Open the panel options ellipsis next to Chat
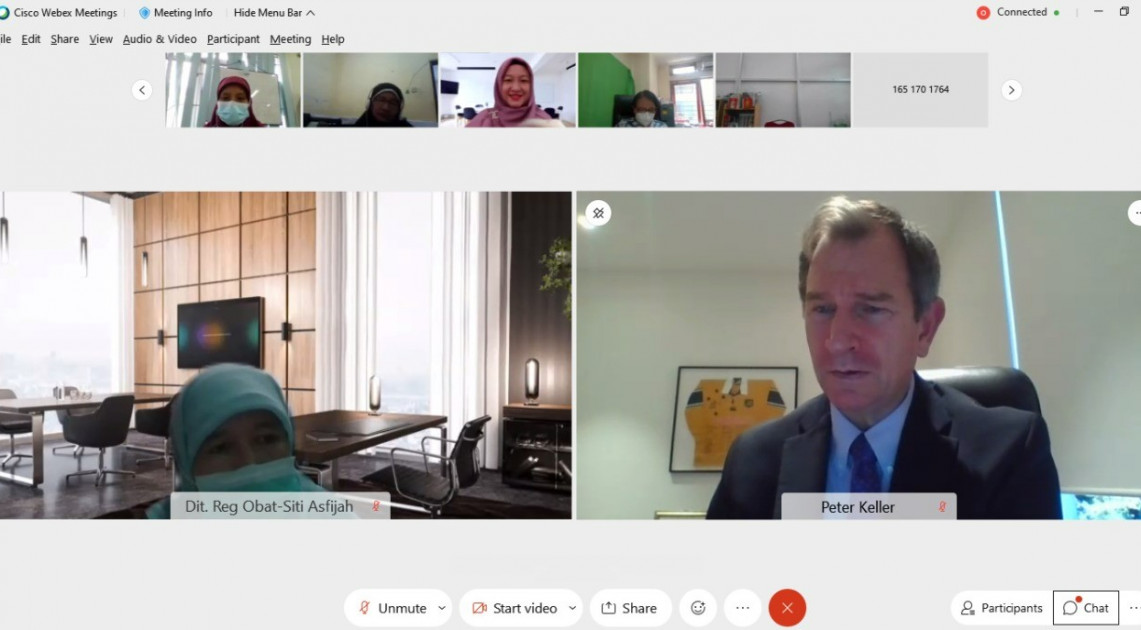The image size is (1141, 630). [x=1134, y=608]
